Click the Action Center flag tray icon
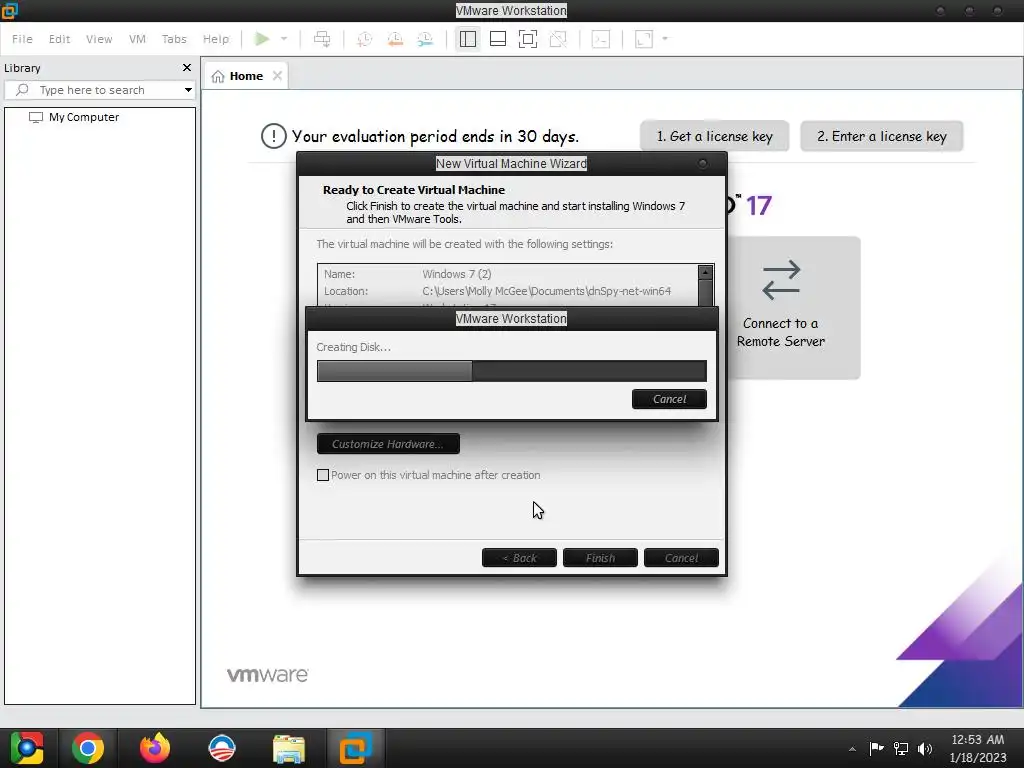This screenshot has height=768, width=1024. pos(876,748)
